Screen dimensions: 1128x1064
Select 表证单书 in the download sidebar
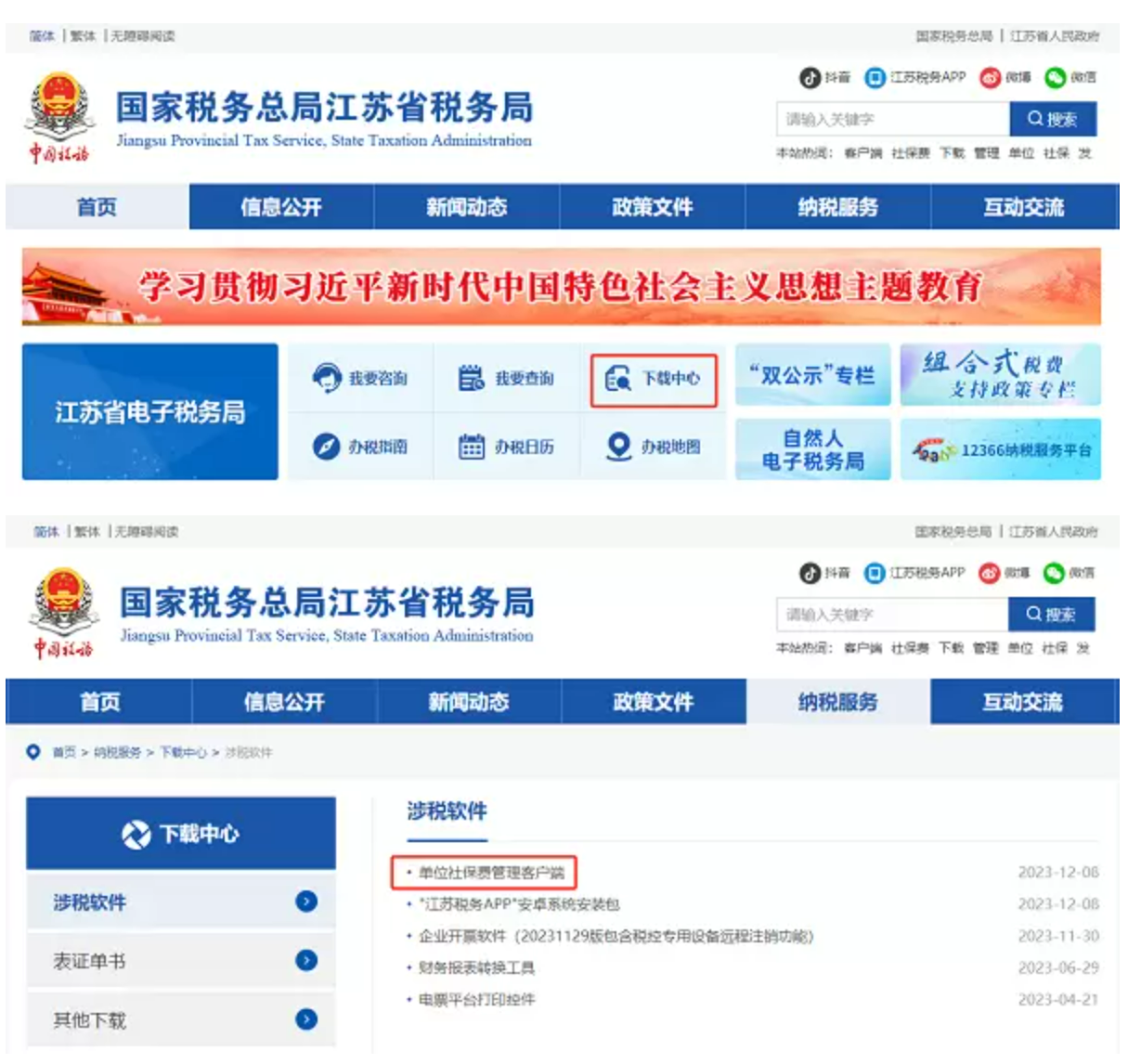(x=181, y=961)
